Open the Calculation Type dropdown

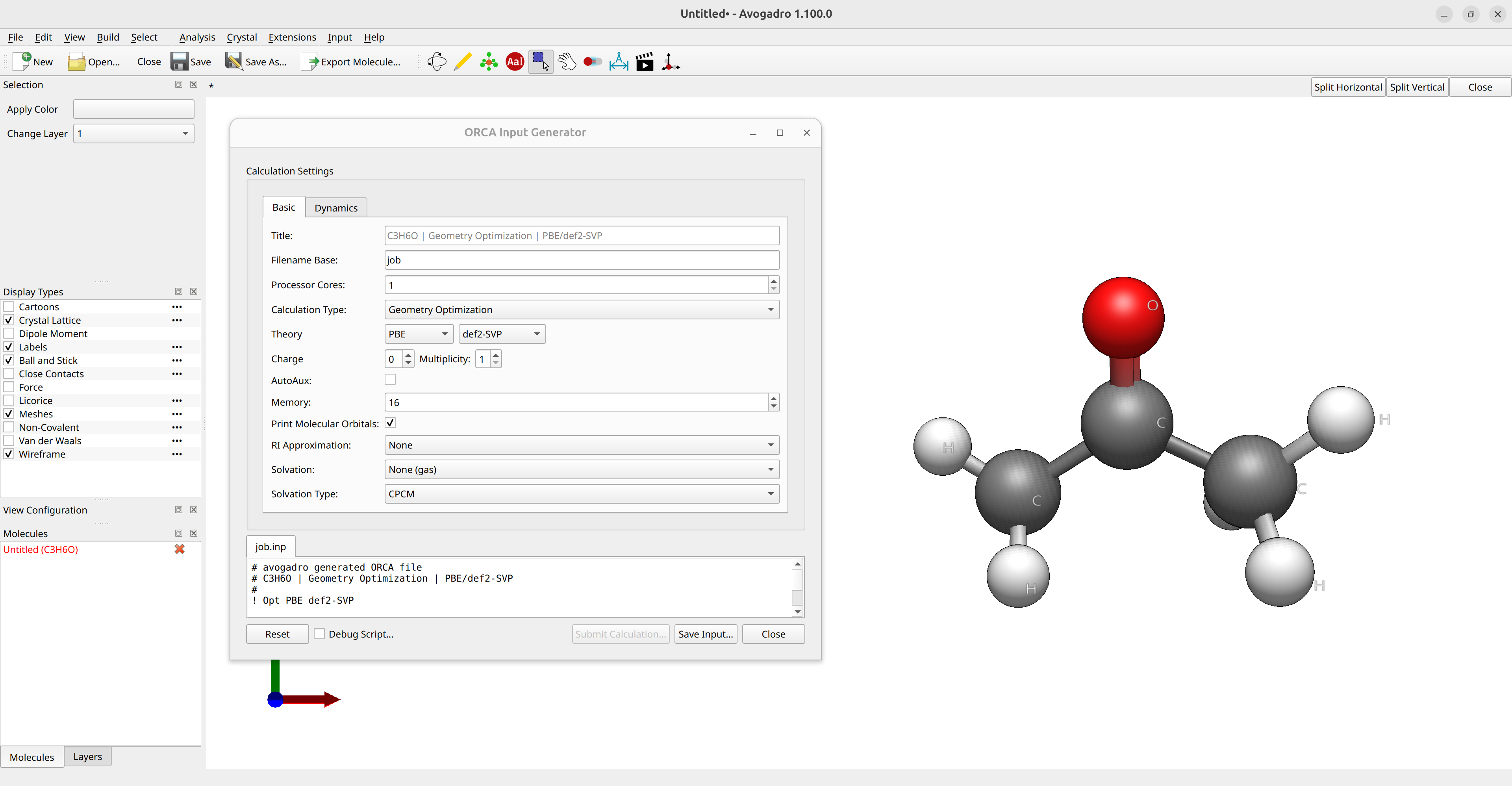582,310
